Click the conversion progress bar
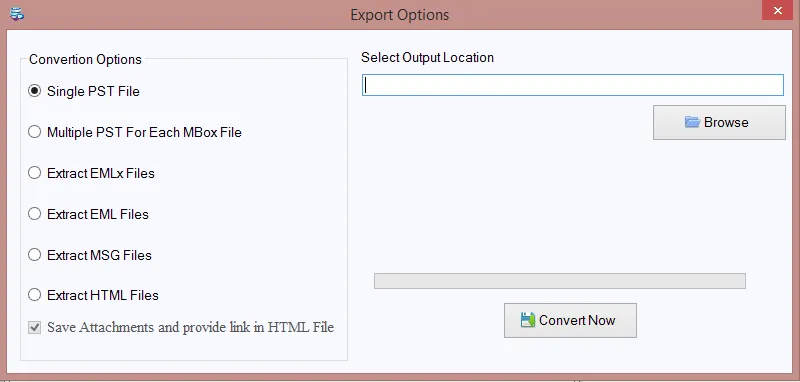This screenshot has height=382, width=800. (560, 281)
